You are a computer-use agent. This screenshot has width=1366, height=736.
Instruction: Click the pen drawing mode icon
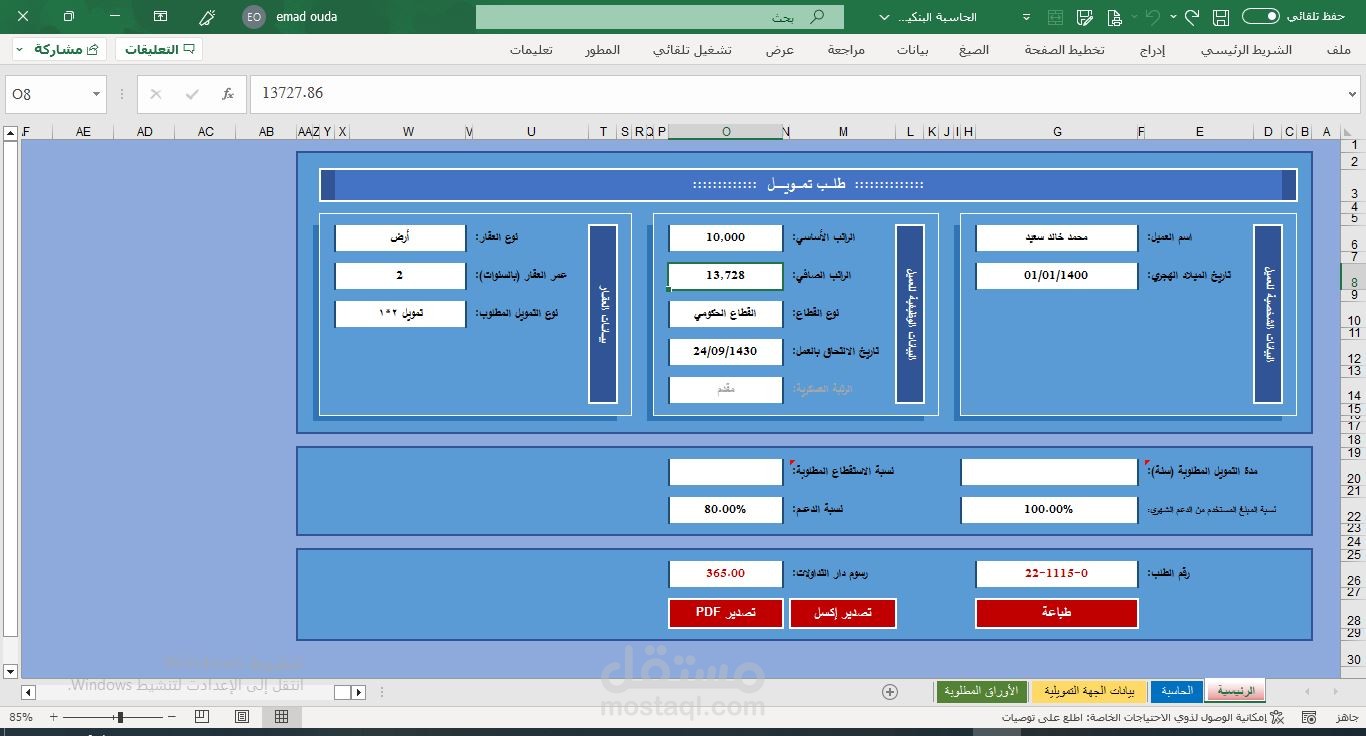point(207,17)
